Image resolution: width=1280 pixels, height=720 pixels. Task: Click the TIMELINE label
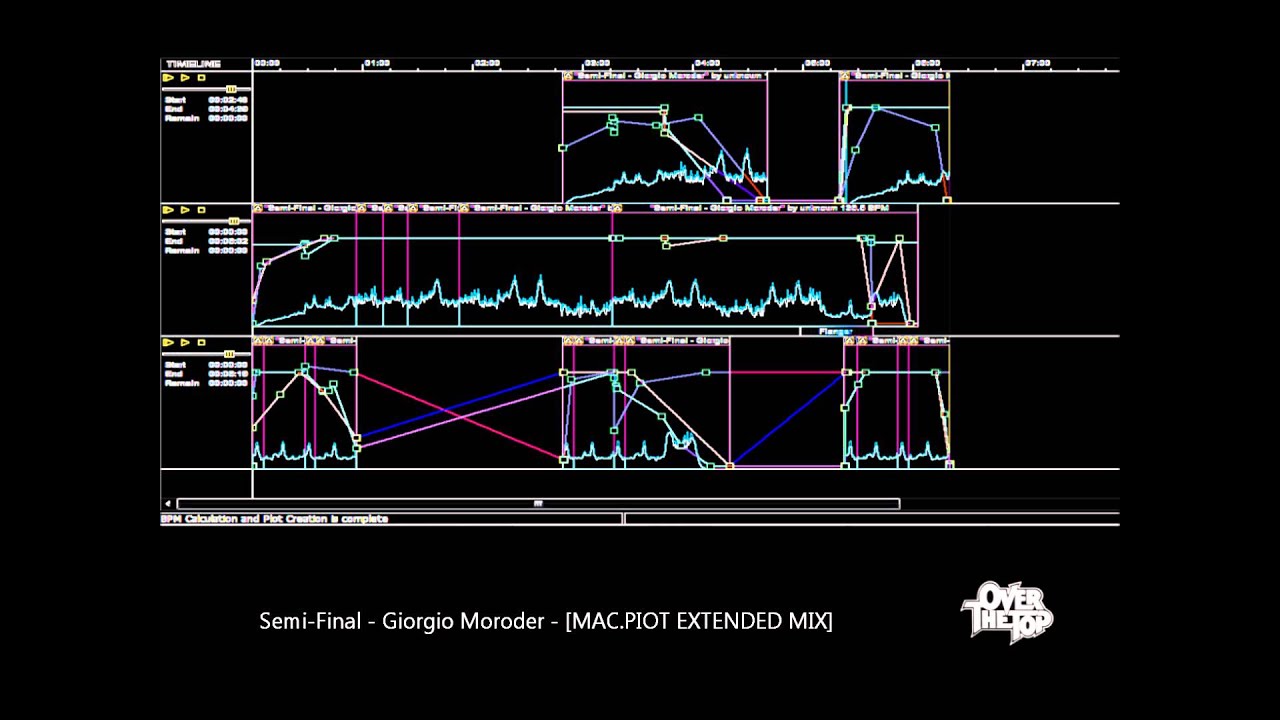click(x=193, y=64)
